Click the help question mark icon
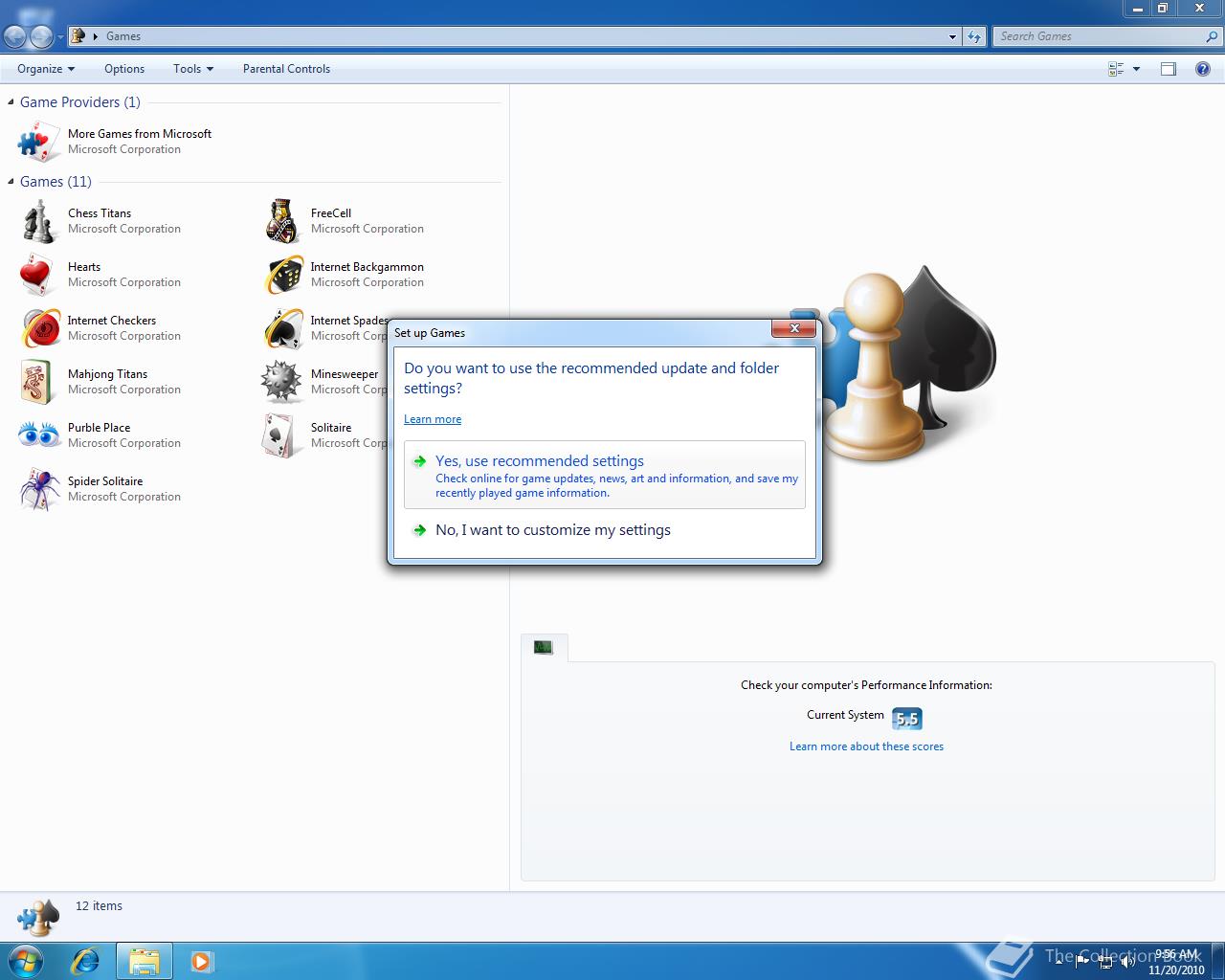 tap(1203, 69)
